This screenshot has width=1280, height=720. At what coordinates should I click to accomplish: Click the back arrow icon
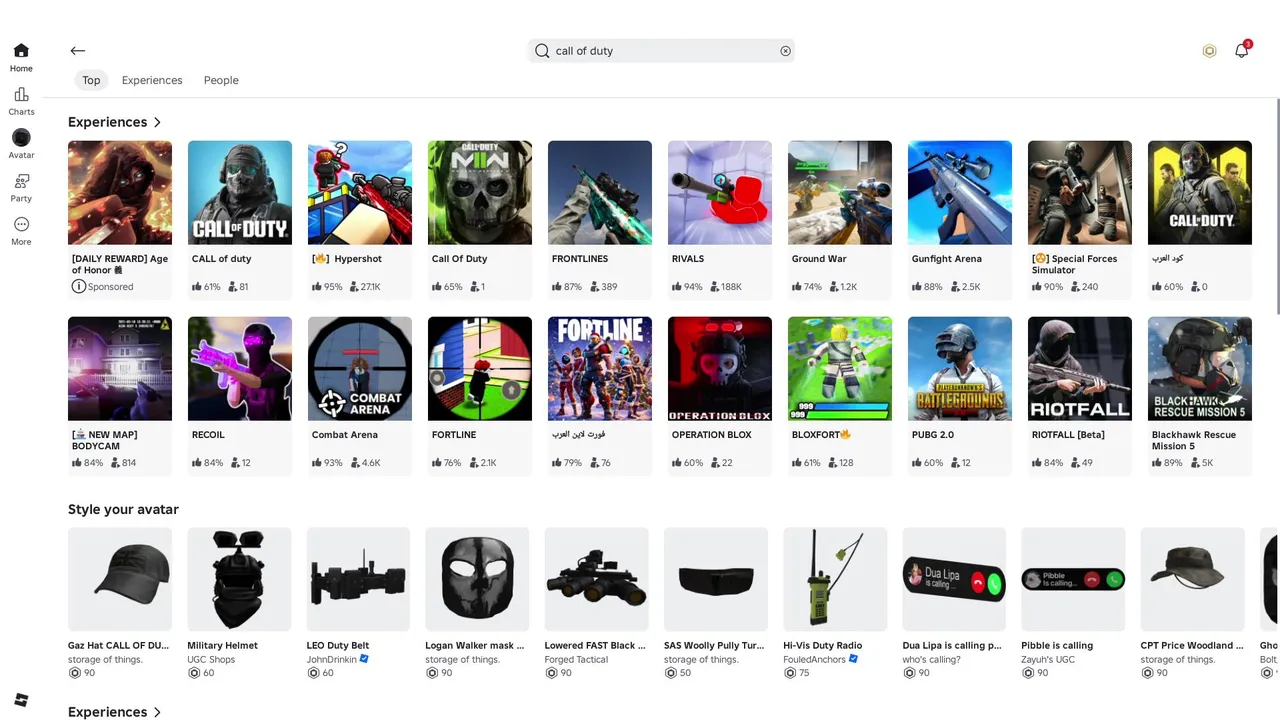[x=78, y=51]
